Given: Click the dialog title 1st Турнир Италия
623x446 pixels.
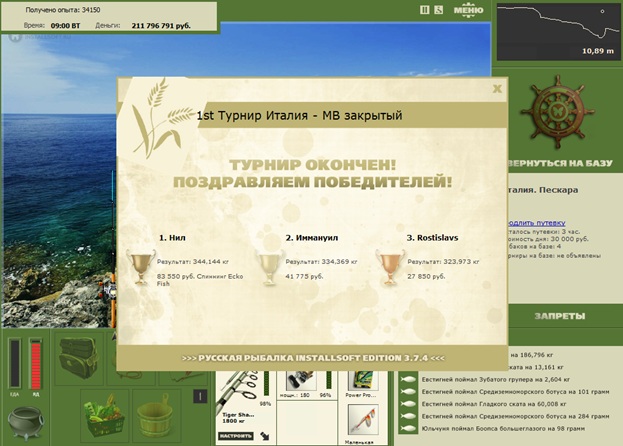Looking at the screenshot, I should point(300,116).
